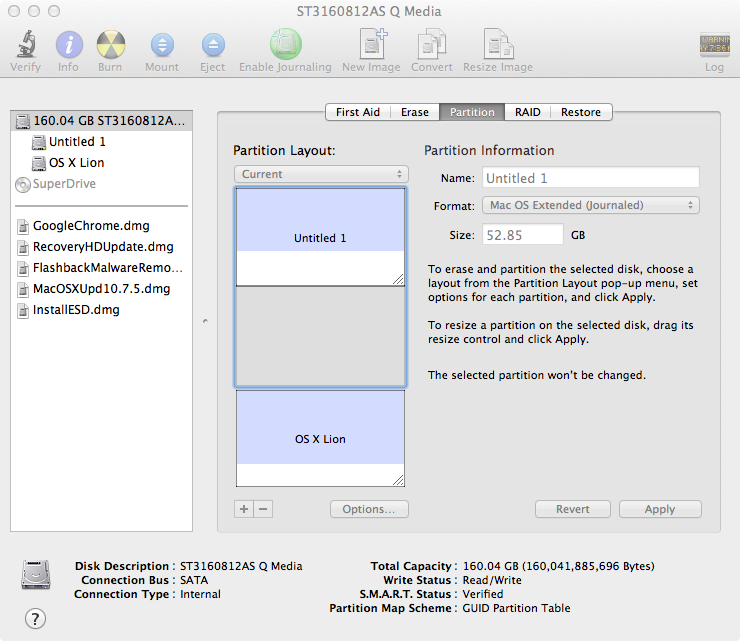Open the Partition Layout Current dropdown
The width and height of the screenshot is (740, 641).
coord(321,174)
